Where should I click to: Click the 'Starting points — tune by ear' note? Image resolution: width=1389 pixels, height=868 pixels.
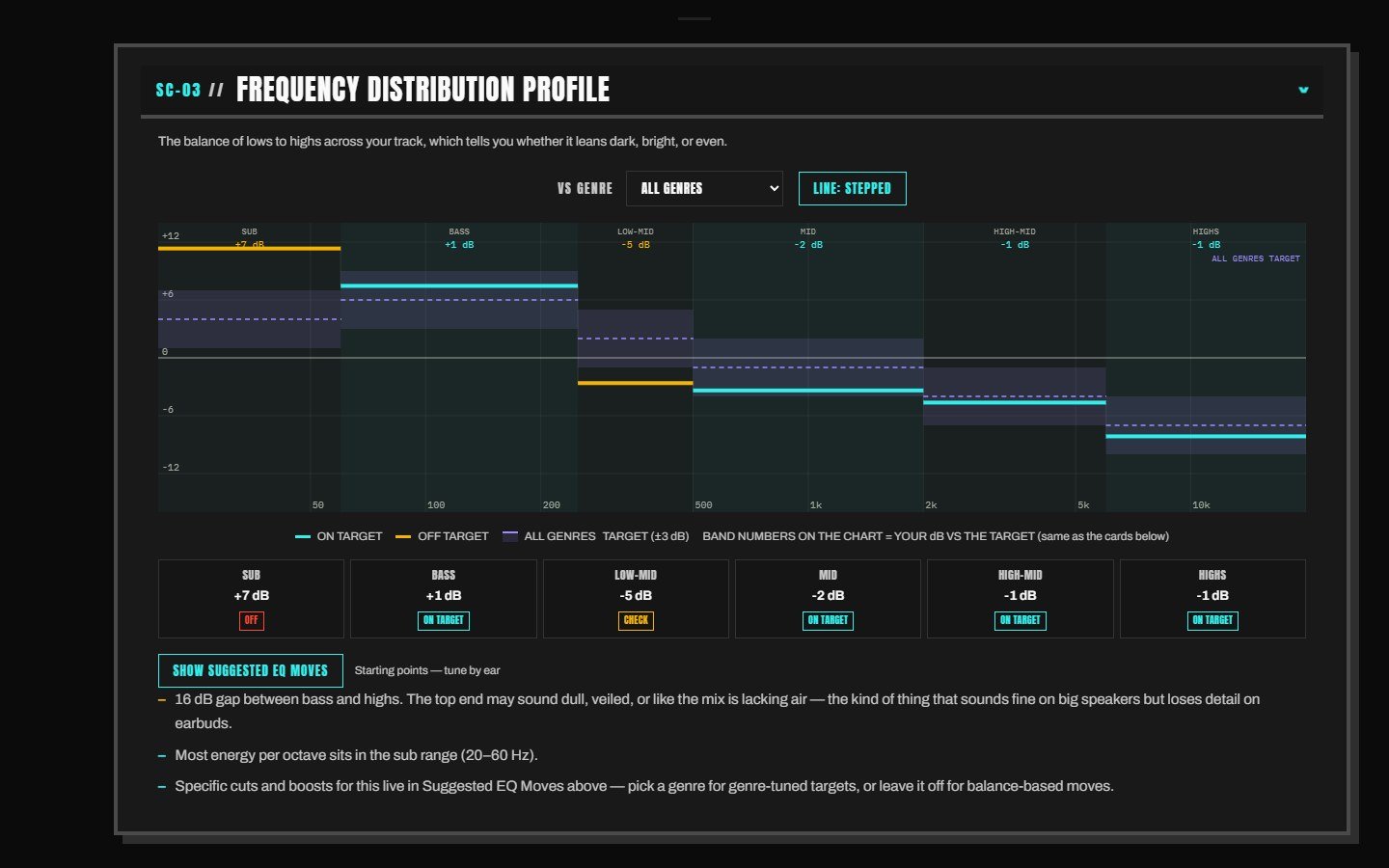(x=427, y=670)
